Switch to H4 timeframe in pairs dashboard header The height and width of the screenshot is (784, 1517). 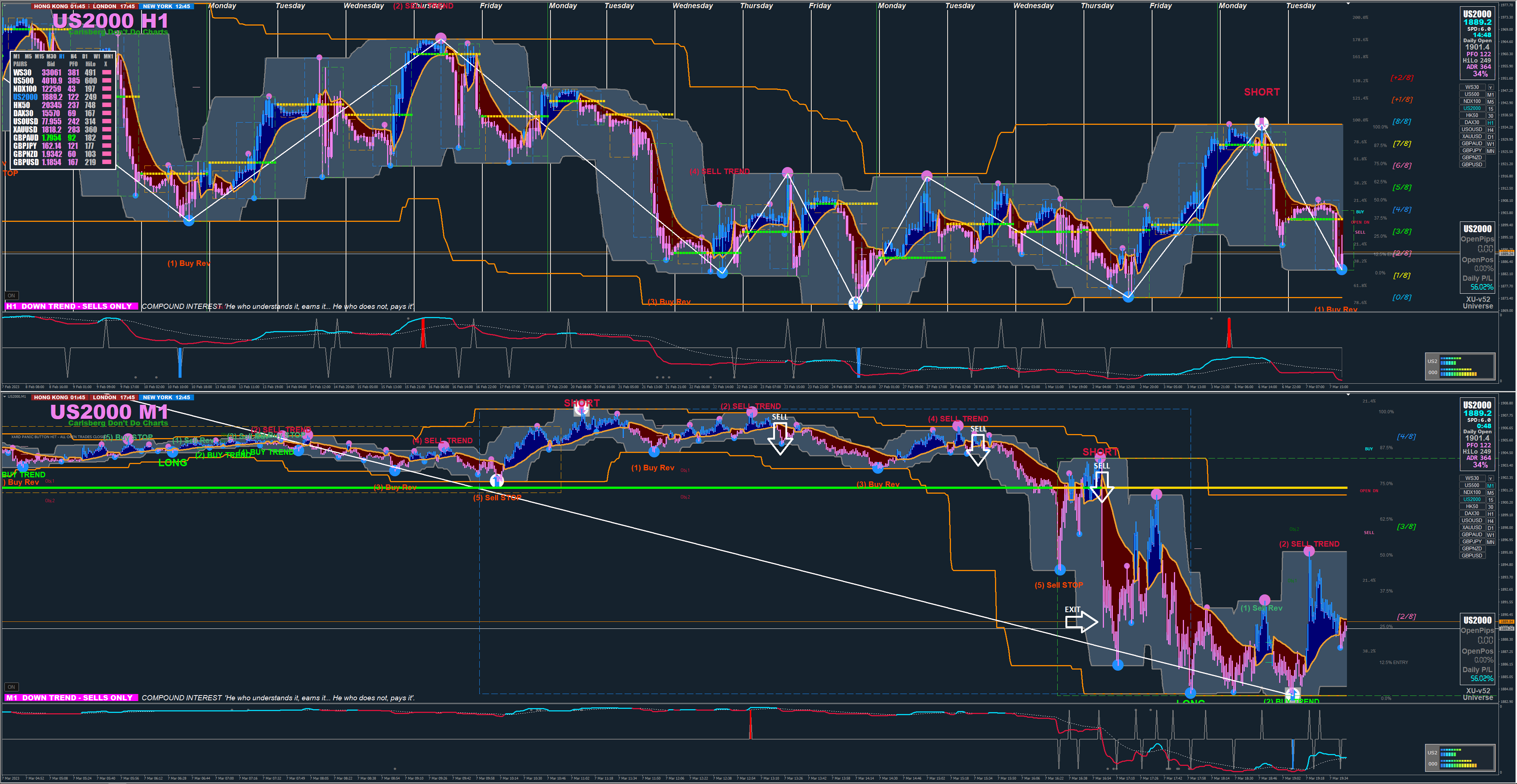[74, 57]
